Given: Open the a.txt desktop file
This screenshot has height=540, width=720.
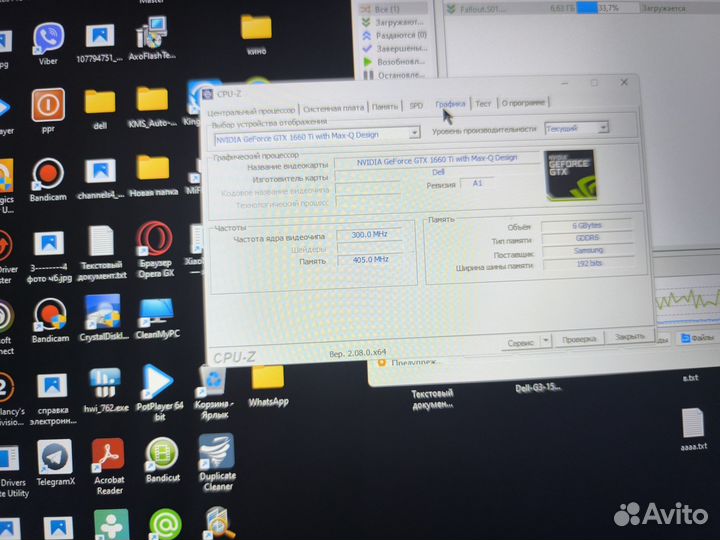Looking at the screenshot, I should click(x=690, y=377).
